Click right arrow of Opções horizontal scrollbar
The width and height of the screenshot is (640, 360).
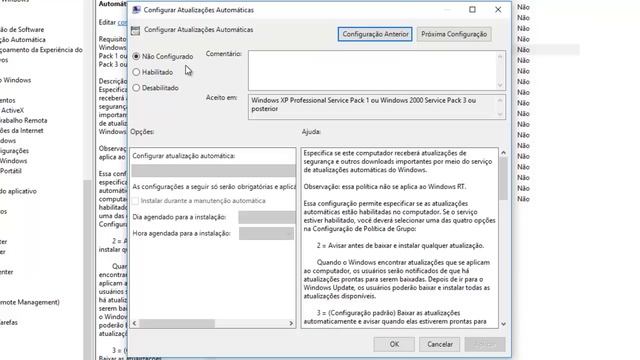click(x=291, y=323)
